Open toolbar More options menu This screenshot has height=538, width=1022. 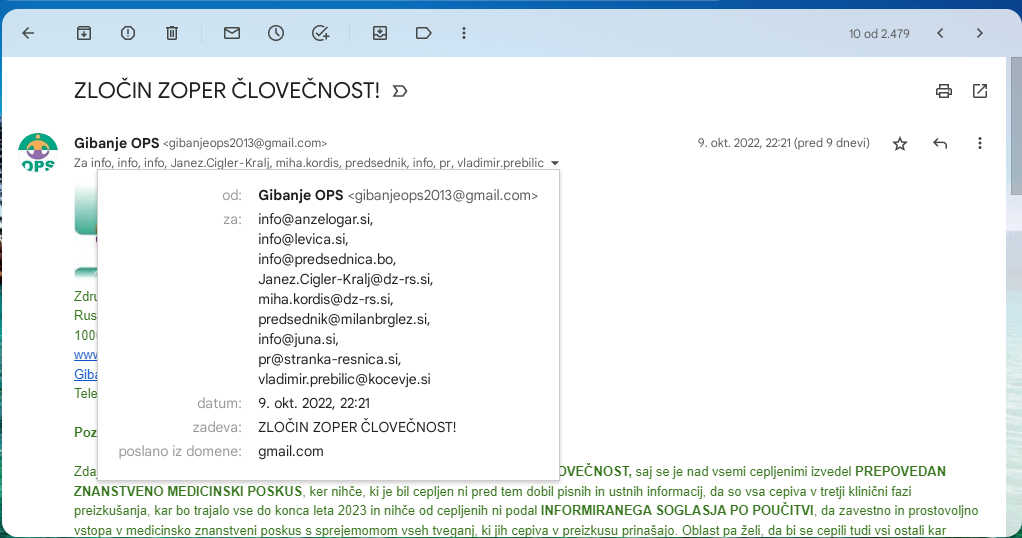click(x=464, y=33)
